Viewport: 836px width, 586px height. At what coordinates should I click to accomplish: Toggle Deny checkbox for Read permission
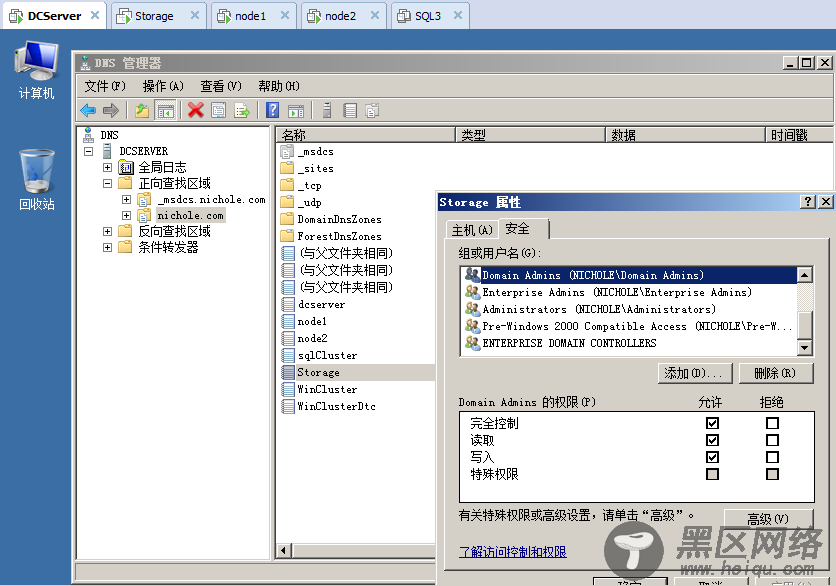pos(772,440)
